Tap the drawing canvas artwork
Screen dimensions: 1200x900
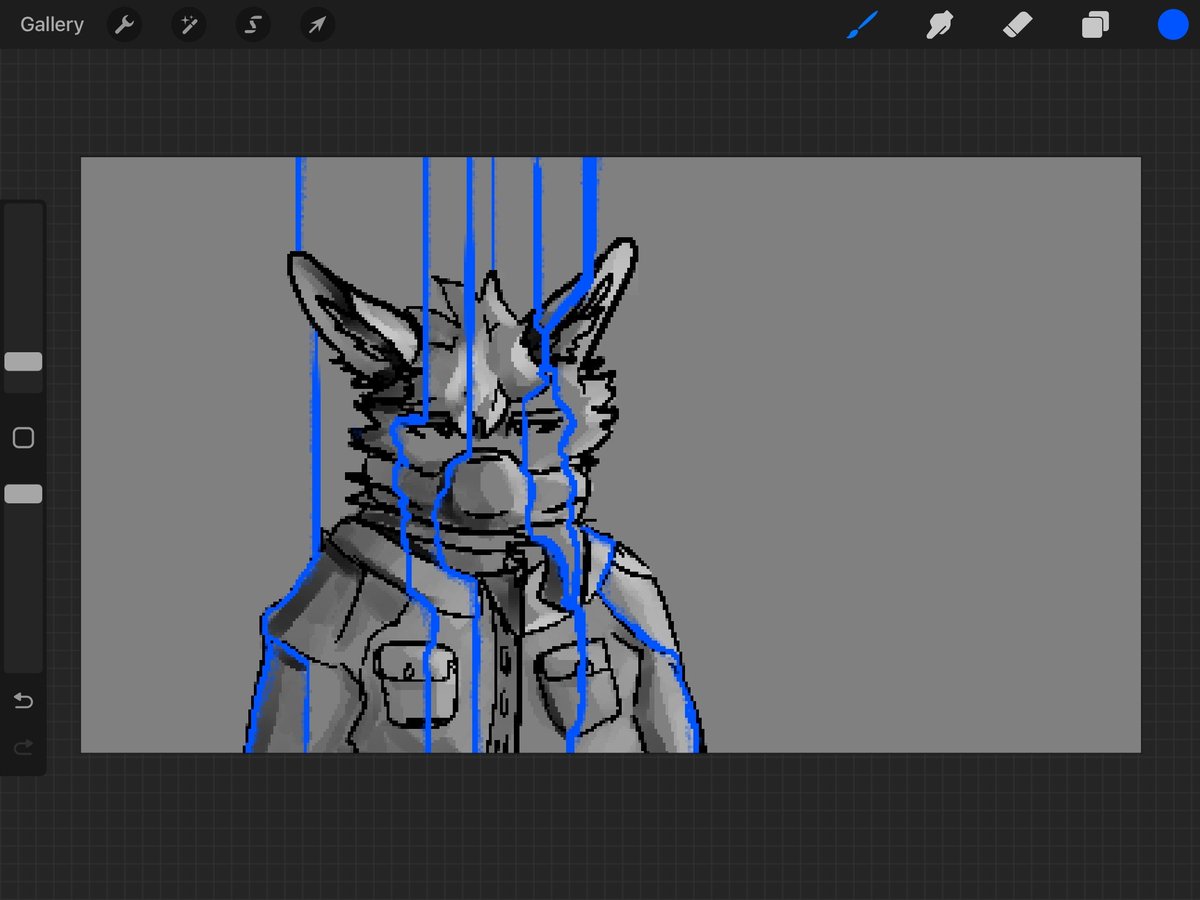click(610, 455)
